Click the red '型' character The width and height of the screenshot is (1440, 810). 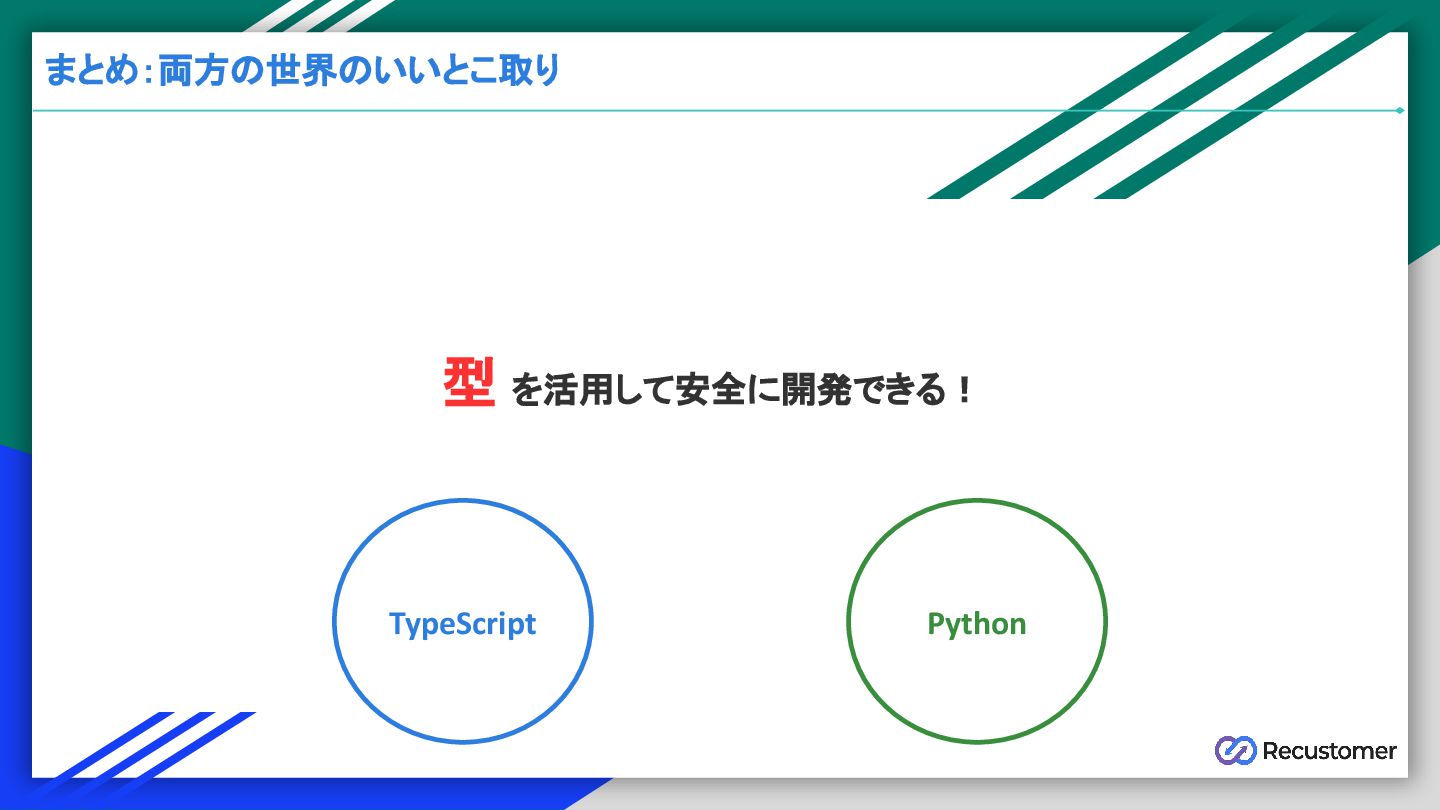click(x=469, y=384)
